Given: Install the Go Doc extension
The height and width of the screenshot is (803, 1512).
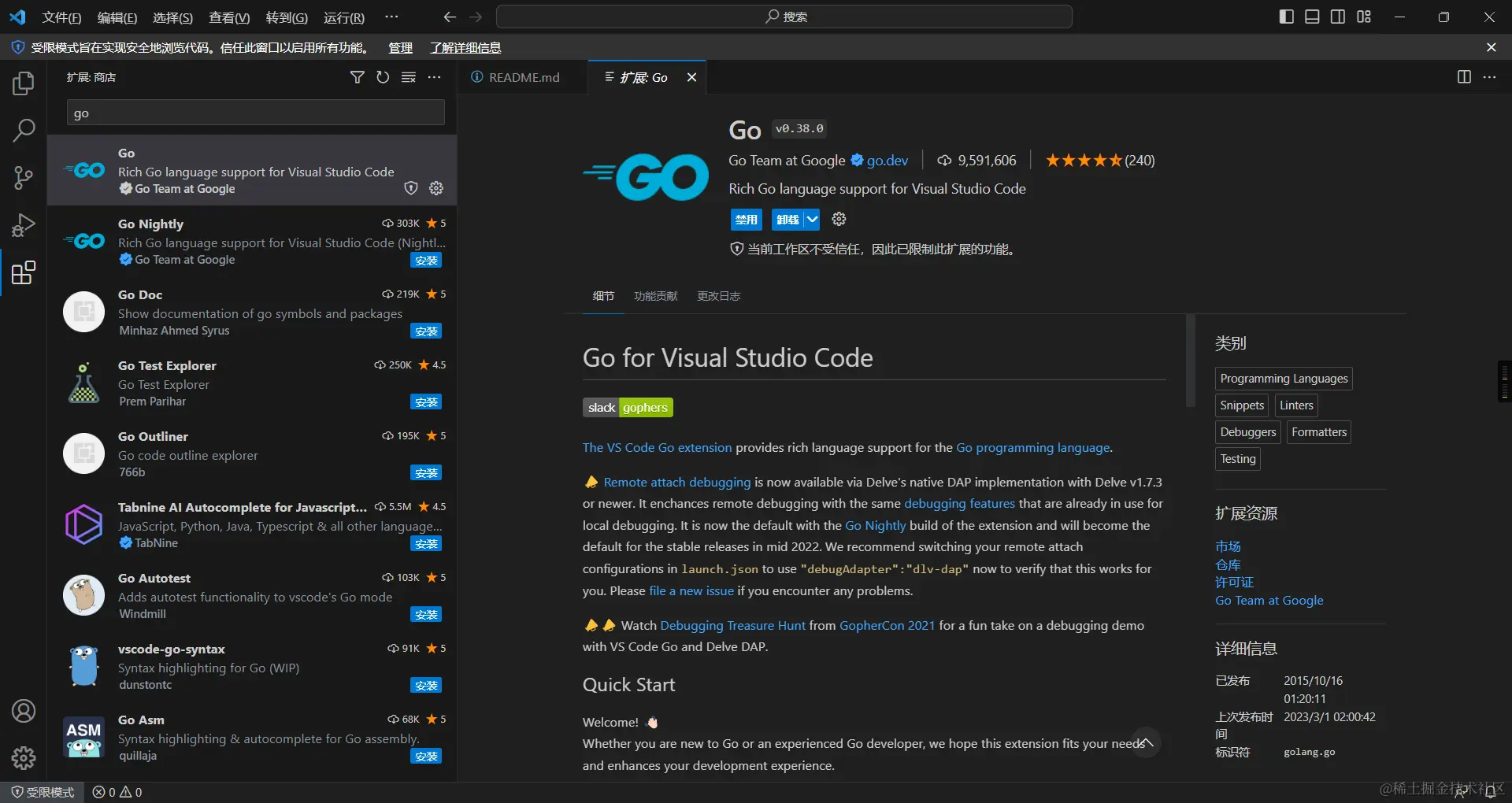Looking at the screenshot, I should (x=426, y=331).
